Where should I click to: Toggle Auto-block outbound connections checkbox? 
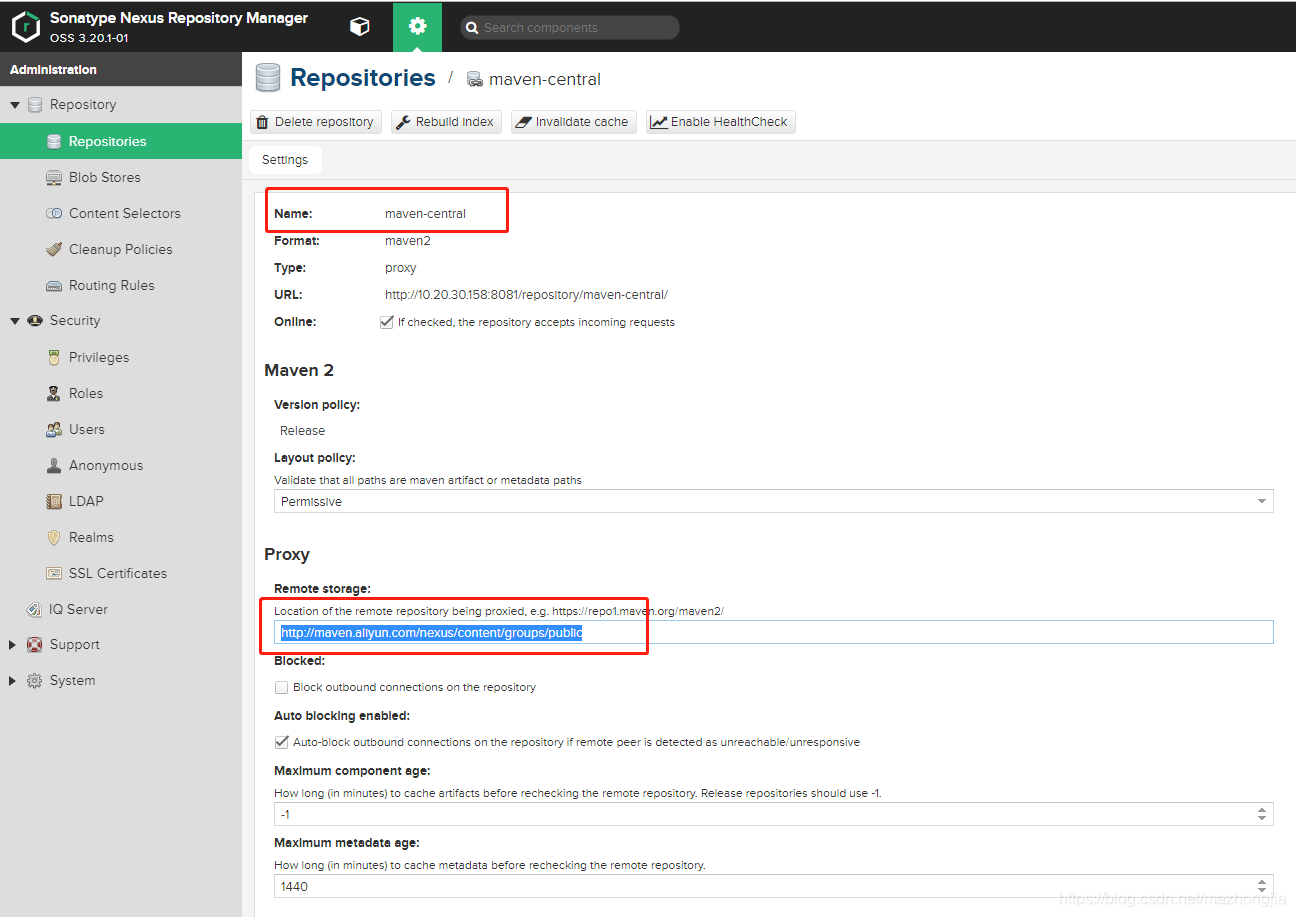[x=282, y=742]
